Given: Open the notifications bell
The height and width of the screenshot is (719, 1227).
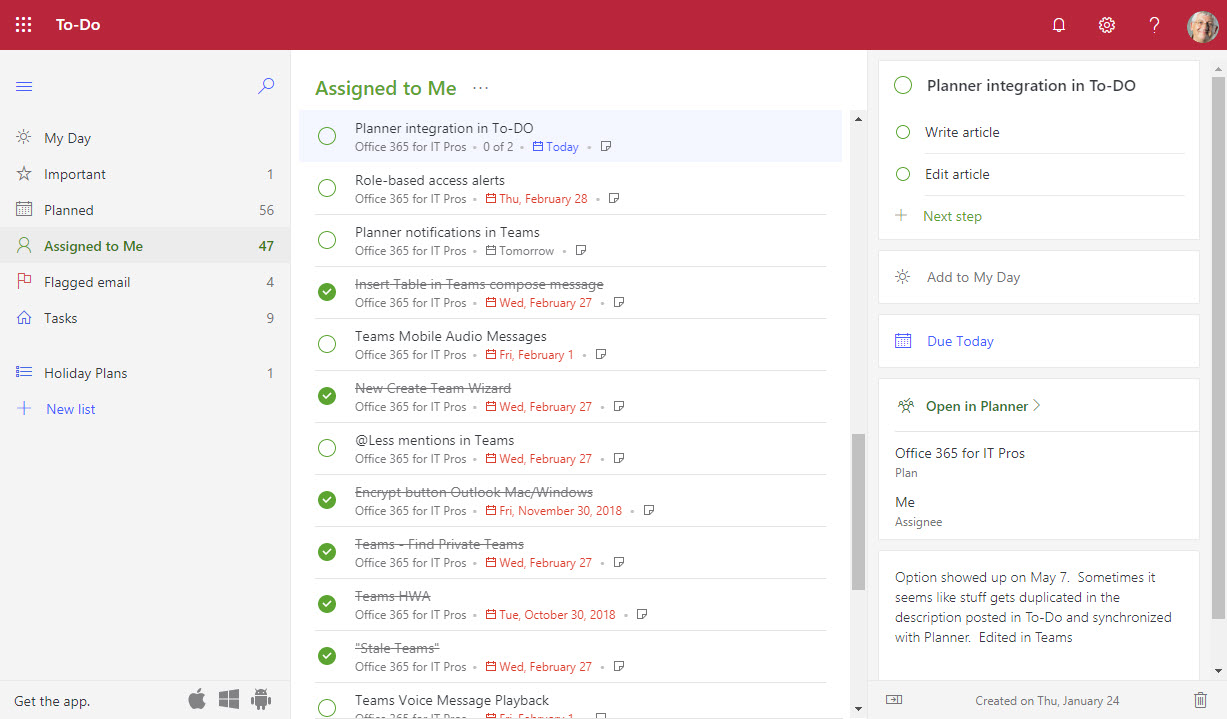Looking at the screenshot, I should (1059, 25).
